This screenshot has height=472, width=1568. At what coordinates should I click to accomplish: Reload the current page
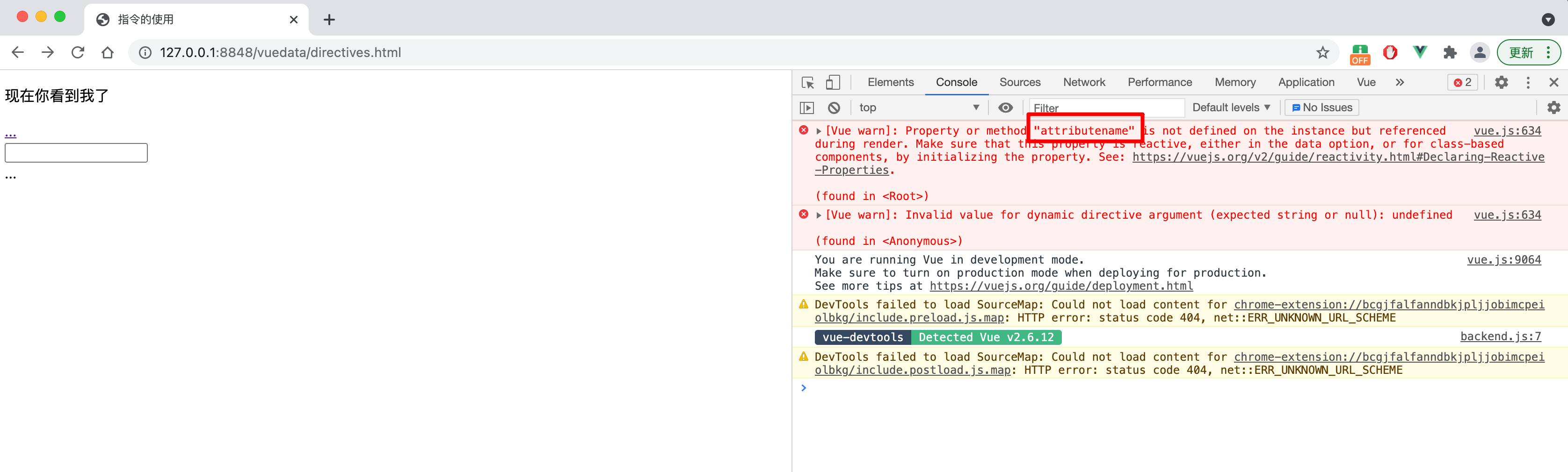tap(78, 52)
